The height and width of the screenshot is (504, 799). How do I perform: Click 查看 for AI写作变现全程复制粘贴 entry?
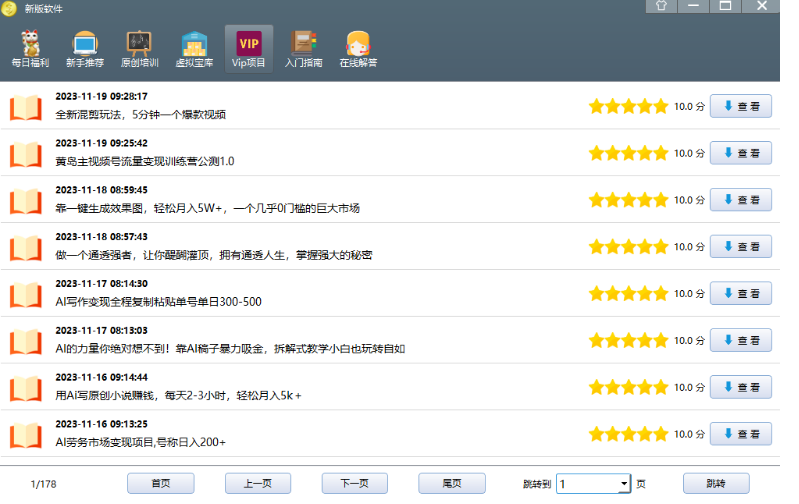click(x=740, y=293)
